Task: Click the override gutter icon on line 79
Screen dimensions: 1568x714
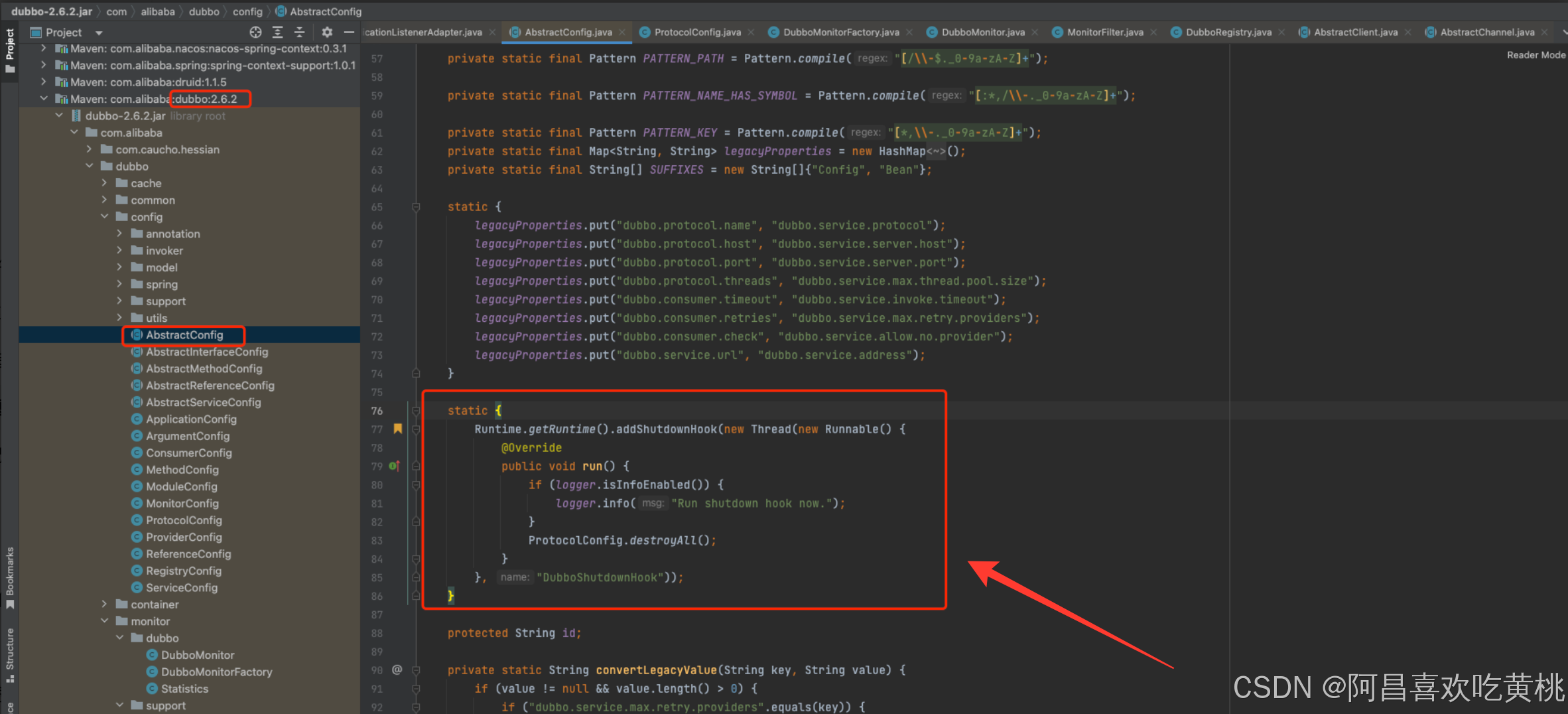Action: (x=394, y=466)
